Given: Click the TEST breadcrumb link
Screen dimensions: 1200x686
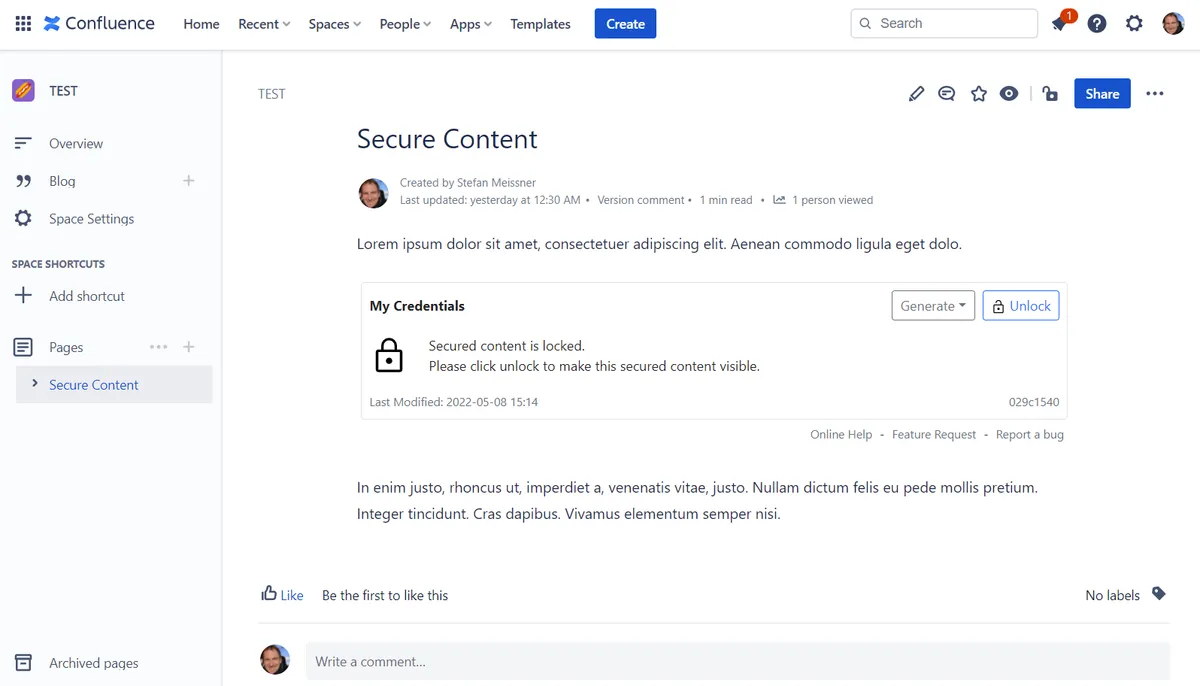Looking at the screenshot, I should 272,94.
